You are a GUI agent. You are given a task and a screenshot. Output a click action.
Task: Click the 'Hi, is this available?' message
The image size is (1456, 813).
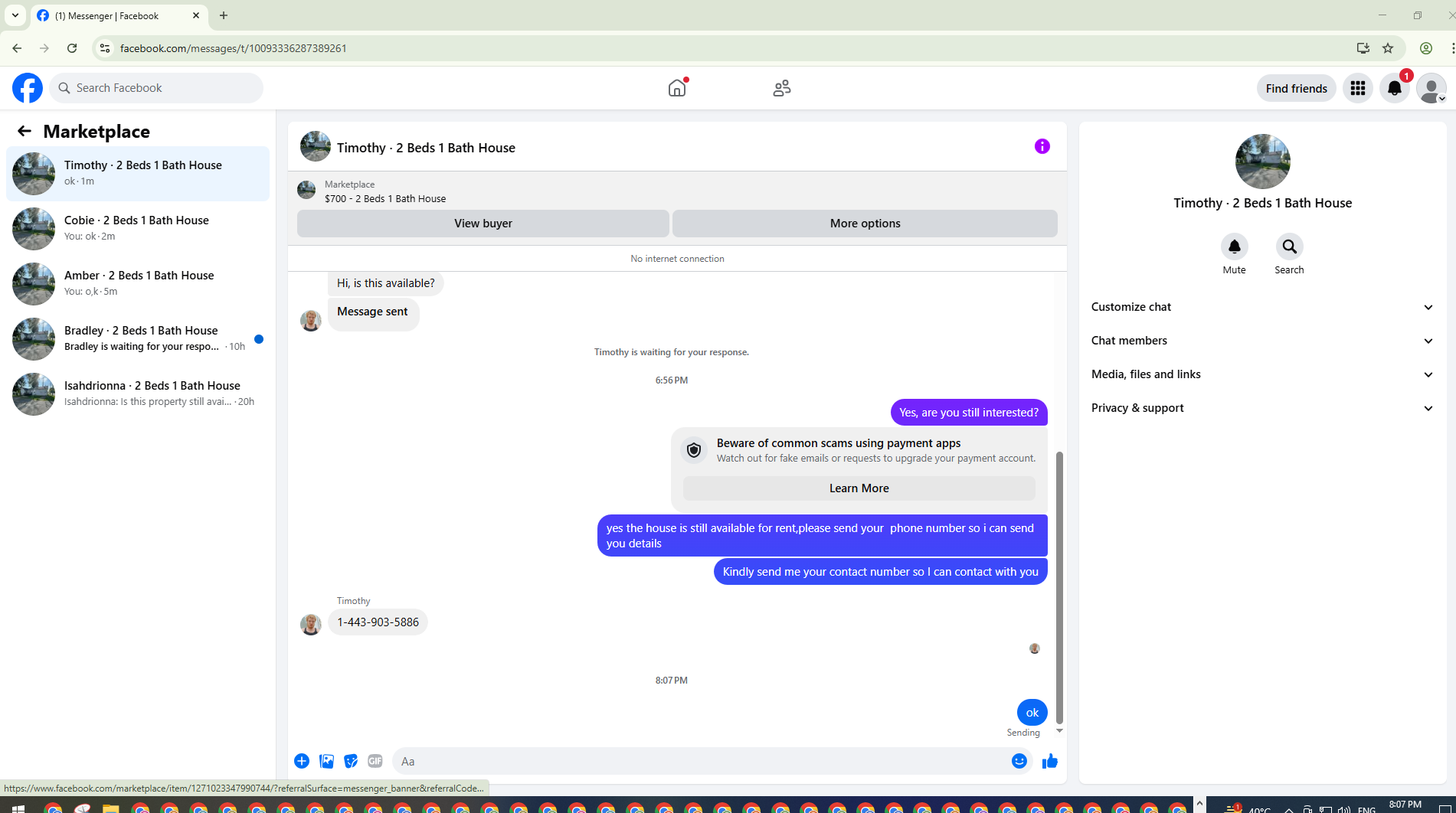pyautogui.click(x=385, y=283)
